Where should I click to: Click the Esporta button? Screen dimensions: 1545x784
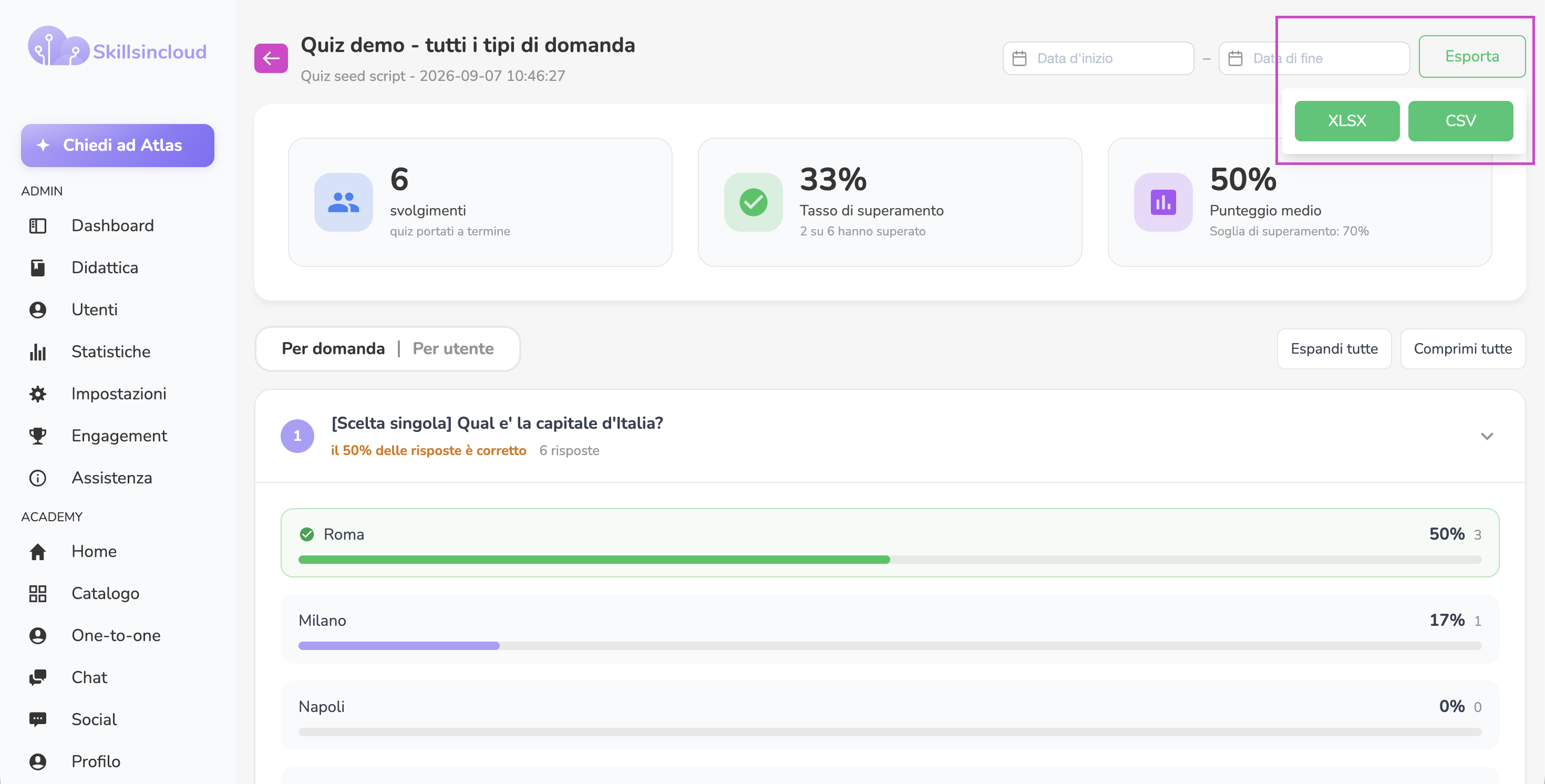pyautogui.click(x=1472, y=56)
